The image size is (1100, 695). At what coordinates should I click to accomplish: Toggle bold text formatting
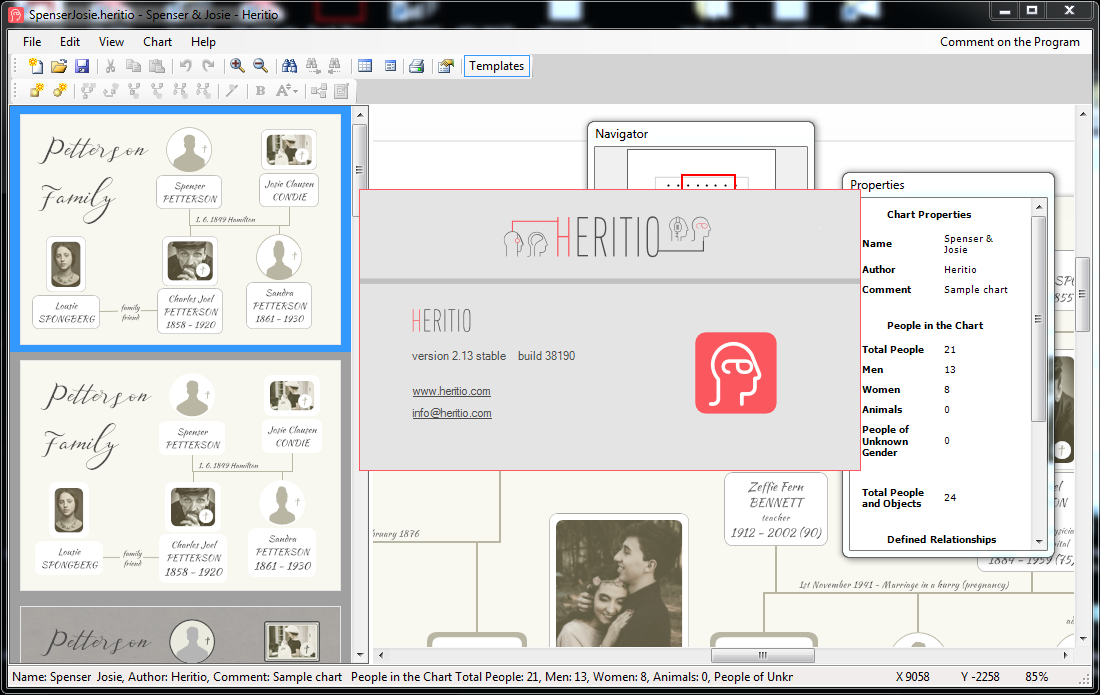pyautogui.click(x=260, y=90)
